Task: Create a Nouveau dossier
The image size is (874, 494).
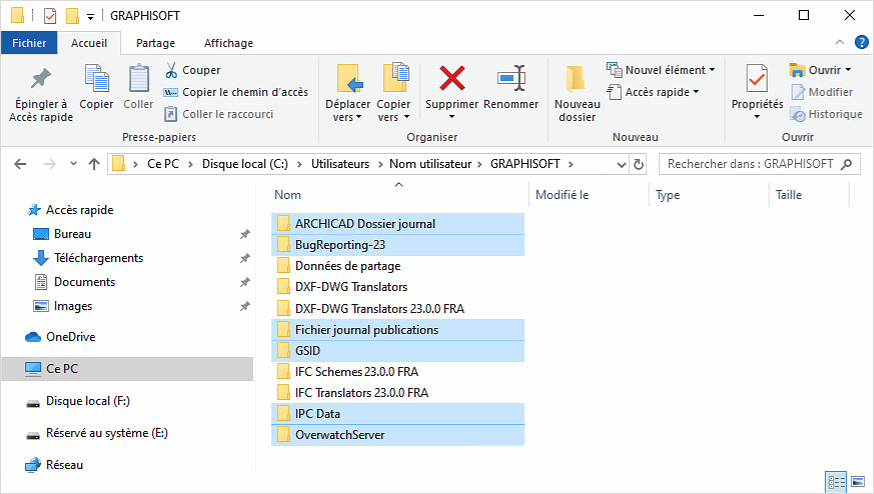Action: (577, 93)
